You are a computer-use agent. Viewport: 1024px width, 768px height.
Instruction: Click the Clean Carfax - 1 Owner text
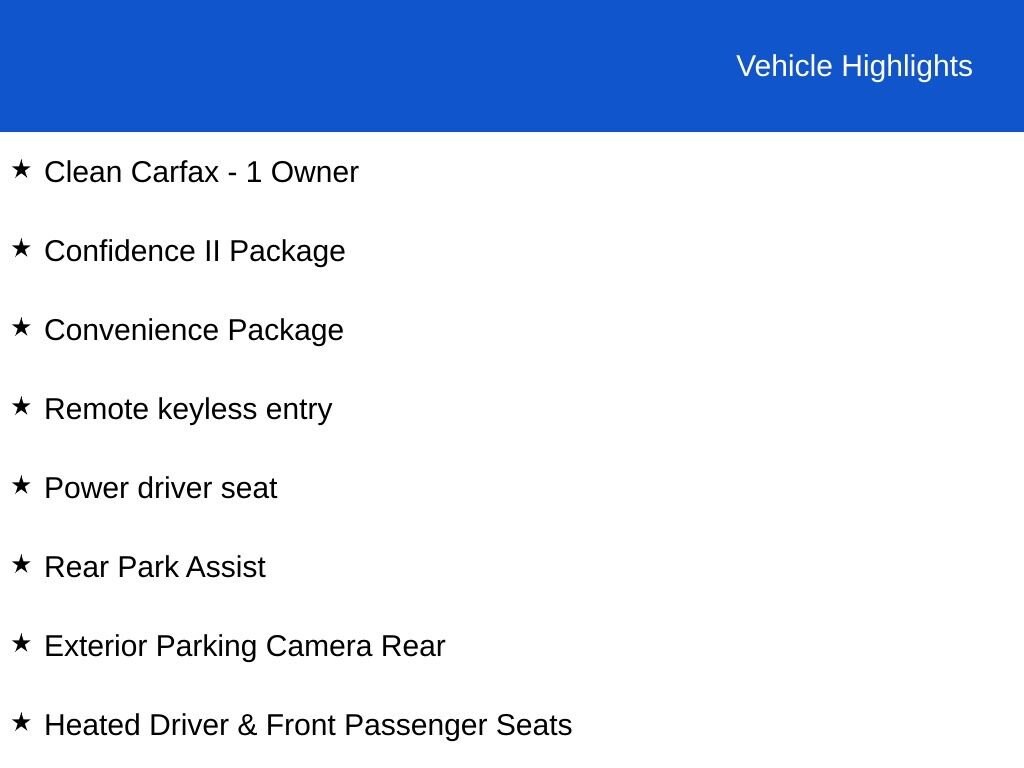coord(201,172)
